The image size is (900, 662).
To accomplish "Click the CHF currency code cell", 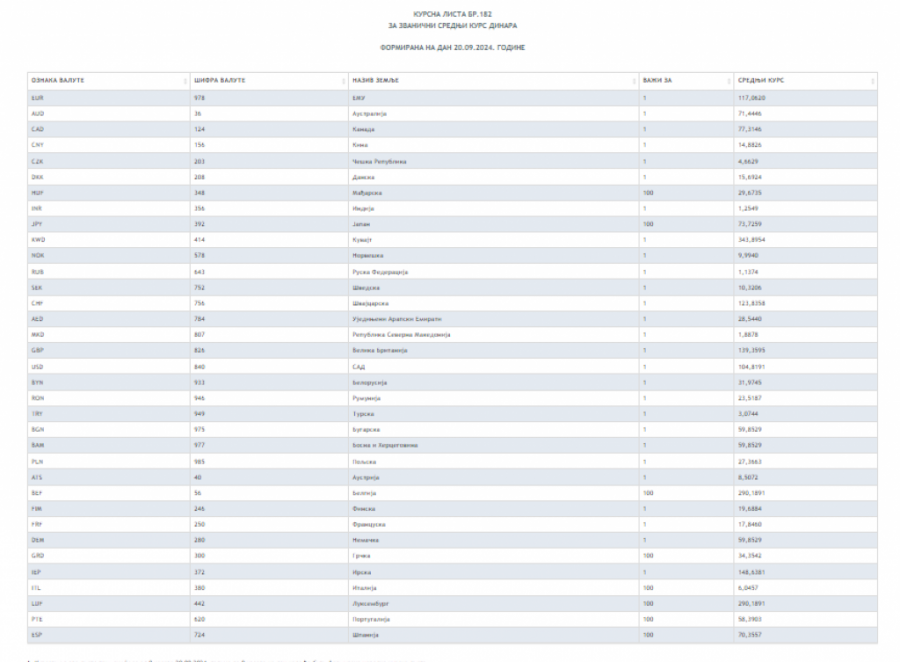I will click(37, 304).
